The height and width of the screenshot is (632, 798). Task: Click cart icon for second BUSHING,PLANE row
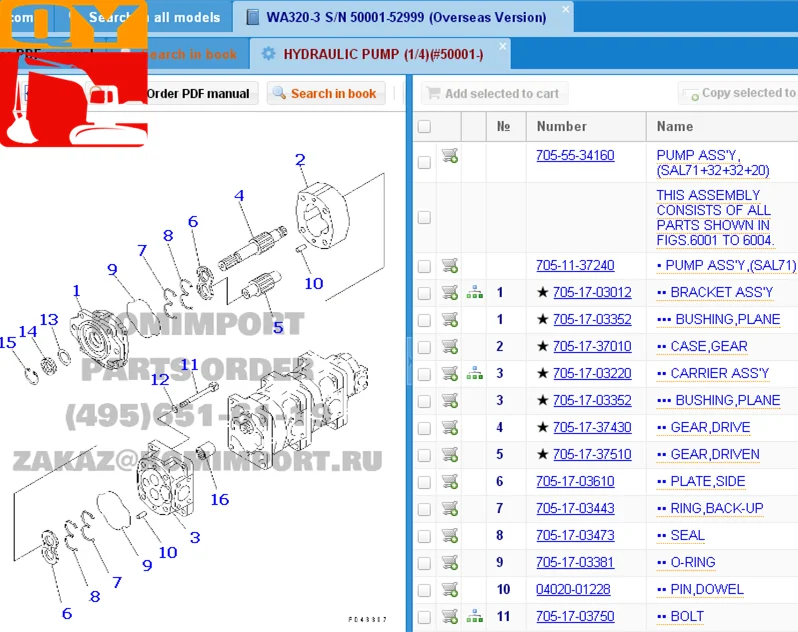click(450, 400)
